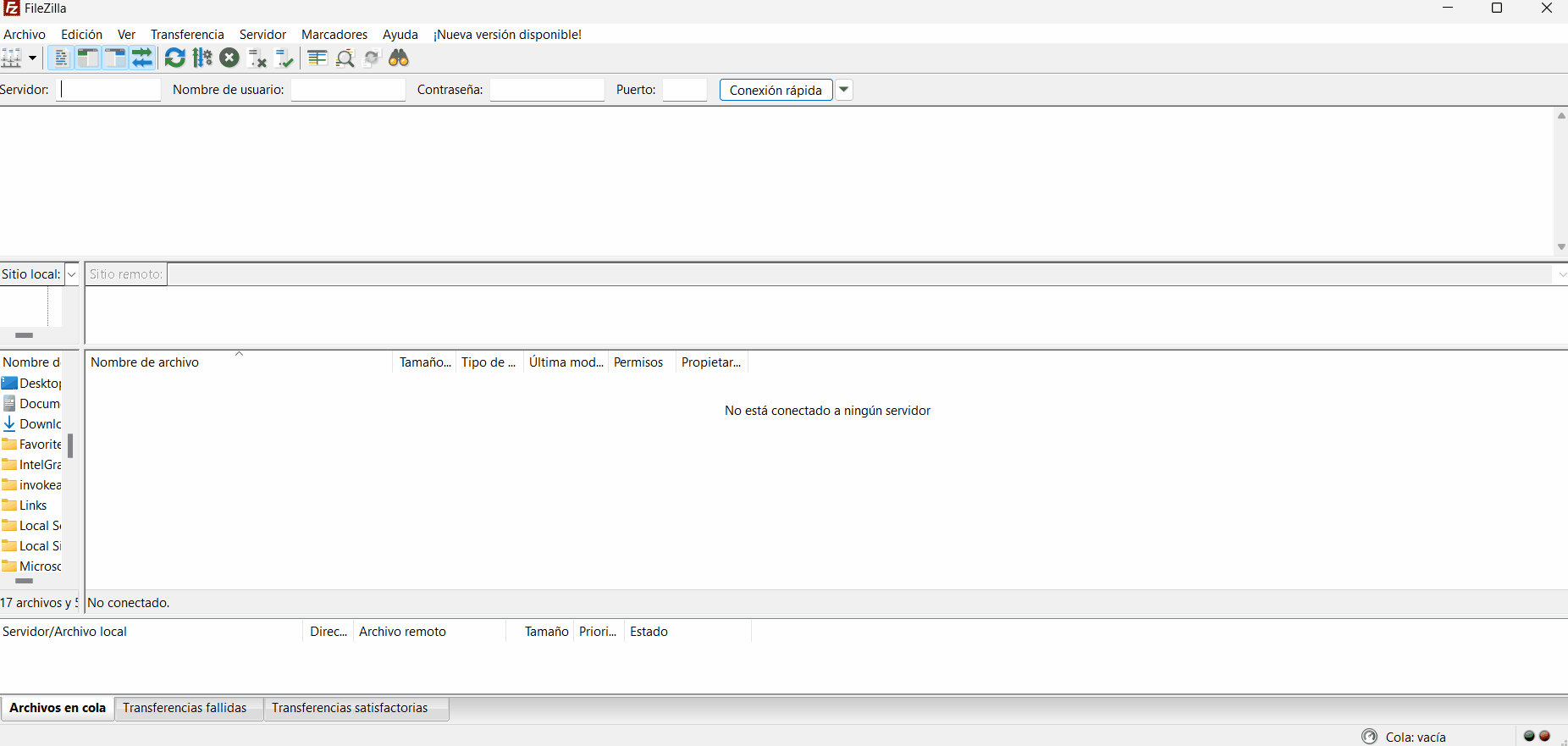Open the Transferencia menu
Screen dimensions: 1568x746
point(187,35)
